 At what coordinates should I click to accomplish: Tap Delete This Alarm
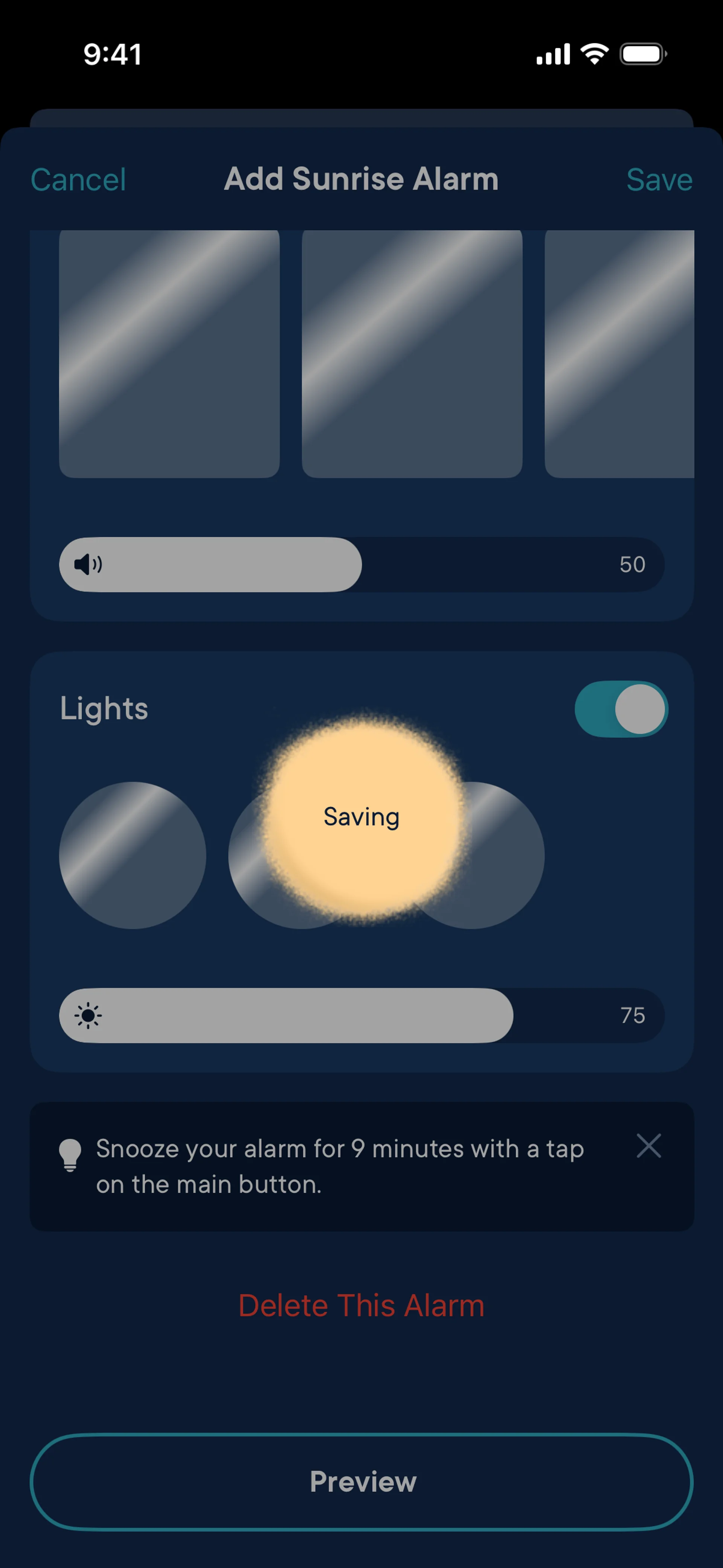tap(361, 1304)
